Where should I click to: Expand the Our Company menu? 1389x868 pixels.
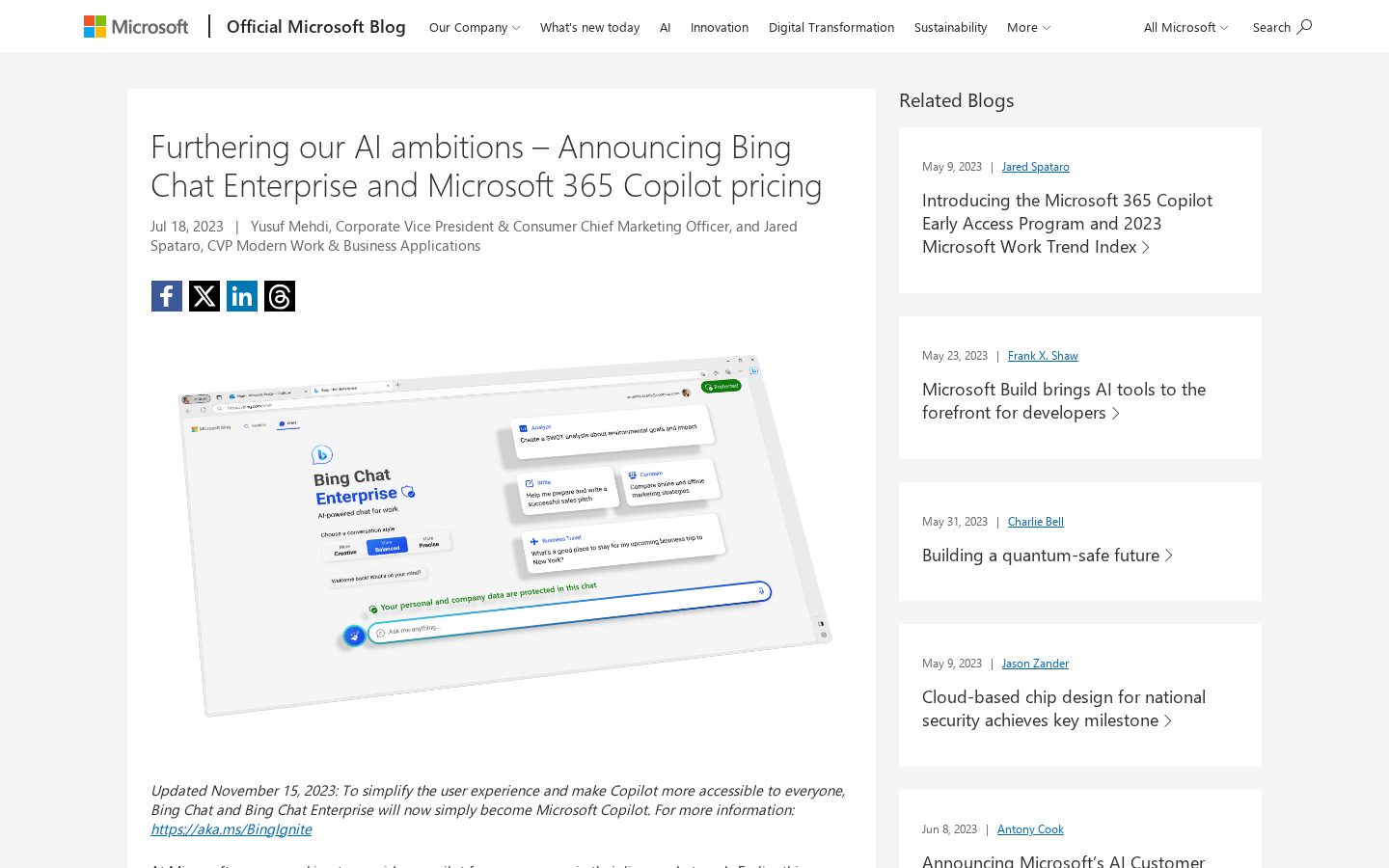(475, 27)
